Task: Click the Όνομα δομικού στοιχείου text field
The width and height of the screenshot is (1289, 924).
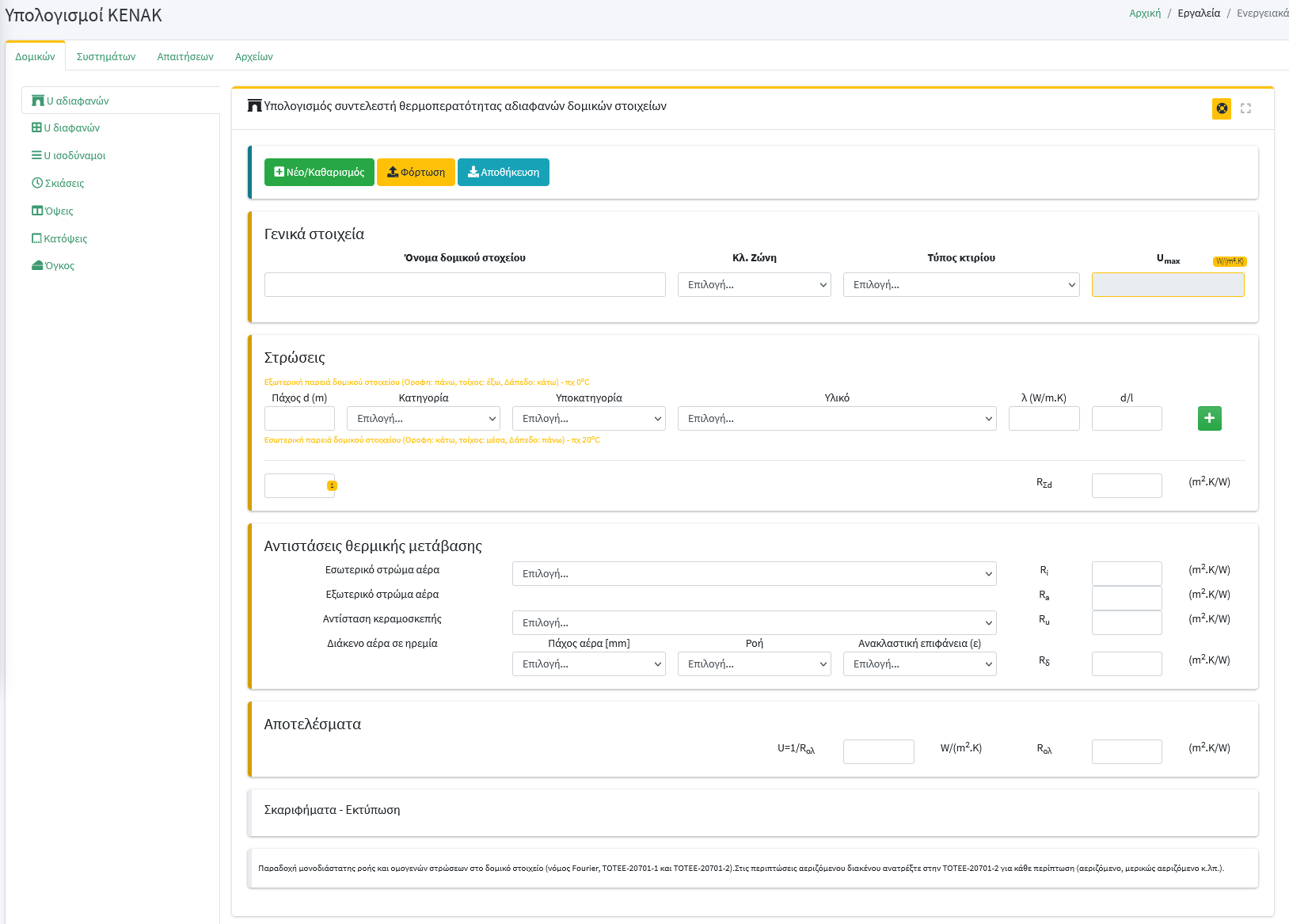Action: [x=465, y=285]
